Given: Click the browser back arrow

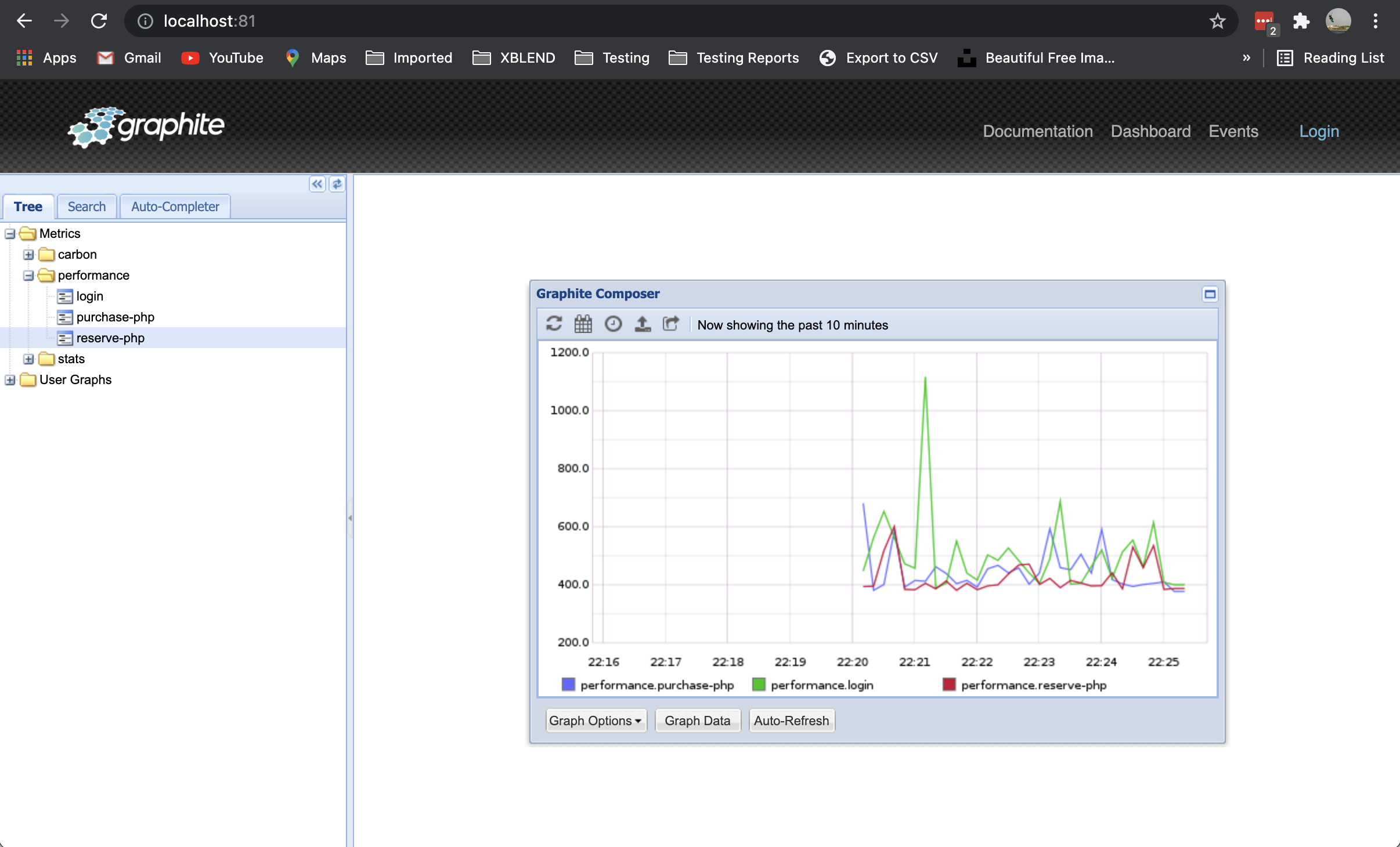Looking at the screenshot, I should [x=24, y=21].
